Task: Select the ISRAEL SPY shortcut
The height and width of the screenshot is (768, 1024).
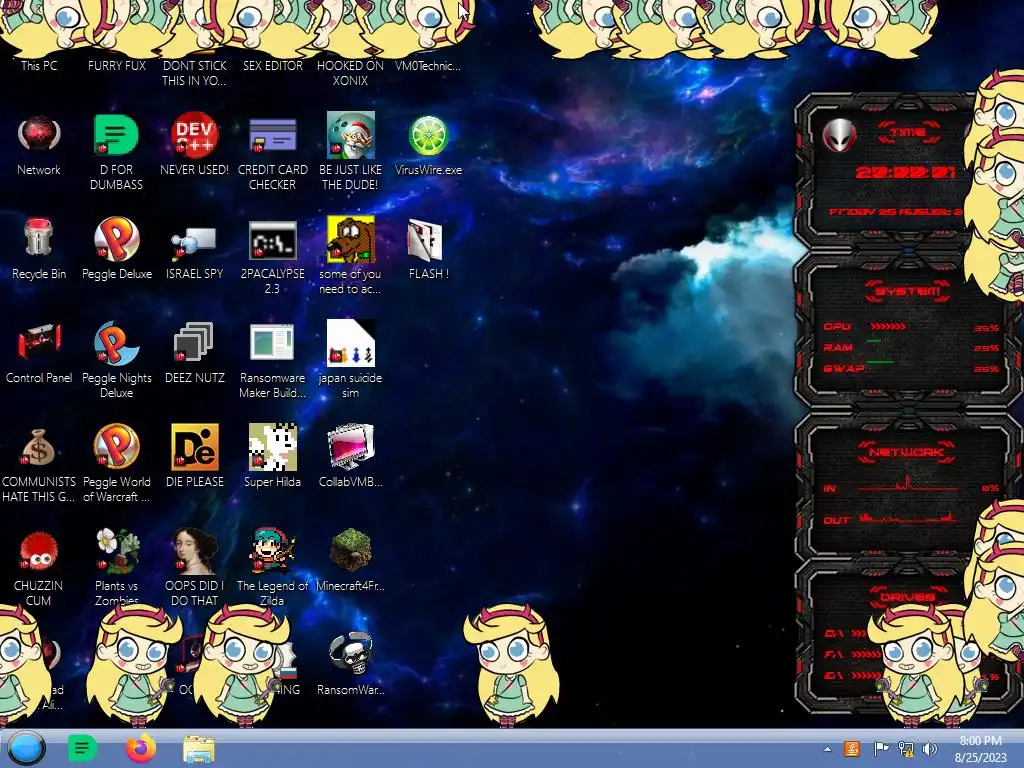Action: [194, 242]
